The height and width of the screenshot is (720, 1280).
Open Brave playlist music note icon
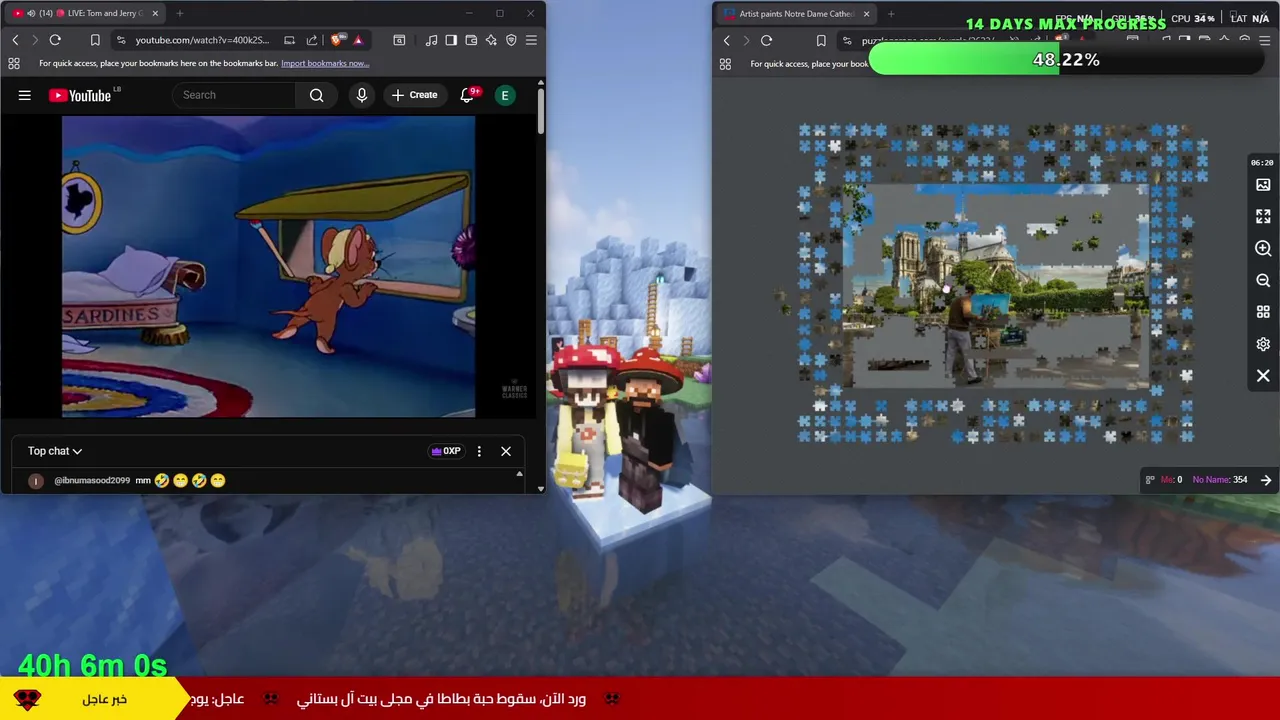(431, 40)
